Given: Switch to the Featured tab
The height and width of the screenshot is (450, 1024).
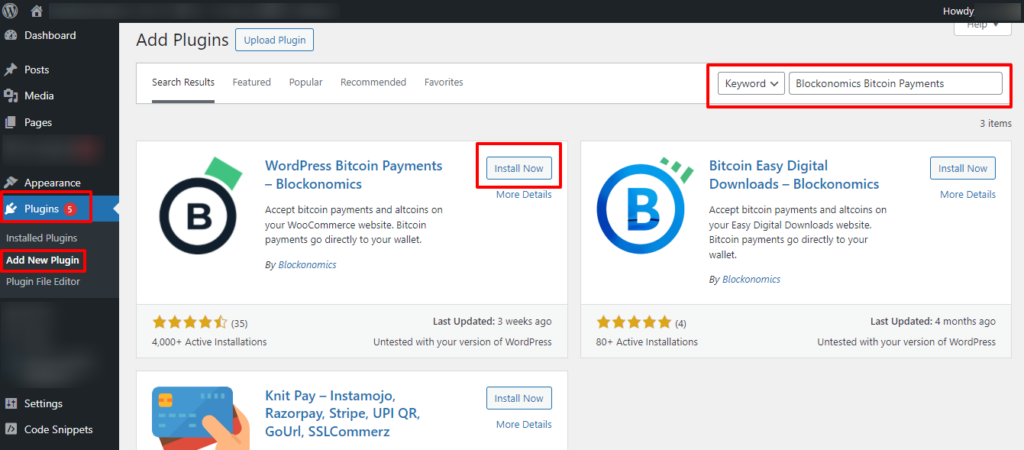Looking at the screenshot, I should coord(251,82).
